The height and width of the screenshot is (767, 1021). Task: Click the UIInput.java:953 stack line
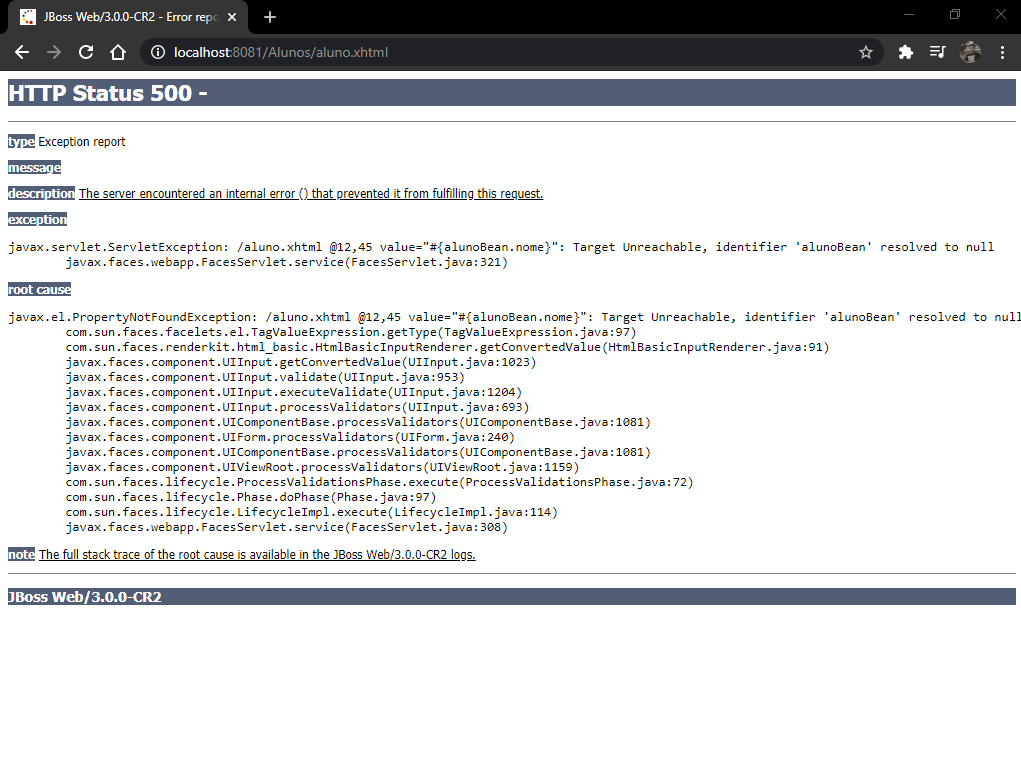tap(264, 377)
